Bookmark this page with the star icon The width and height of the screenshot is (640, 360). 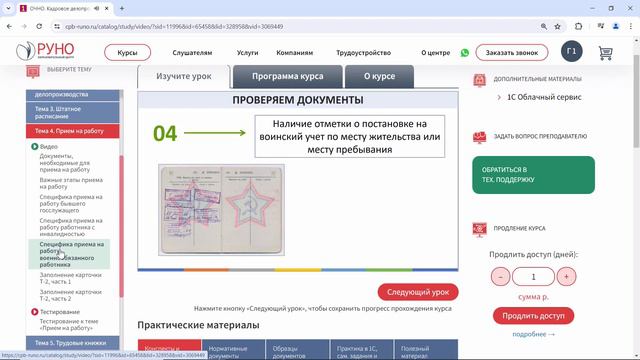[558, 26]
